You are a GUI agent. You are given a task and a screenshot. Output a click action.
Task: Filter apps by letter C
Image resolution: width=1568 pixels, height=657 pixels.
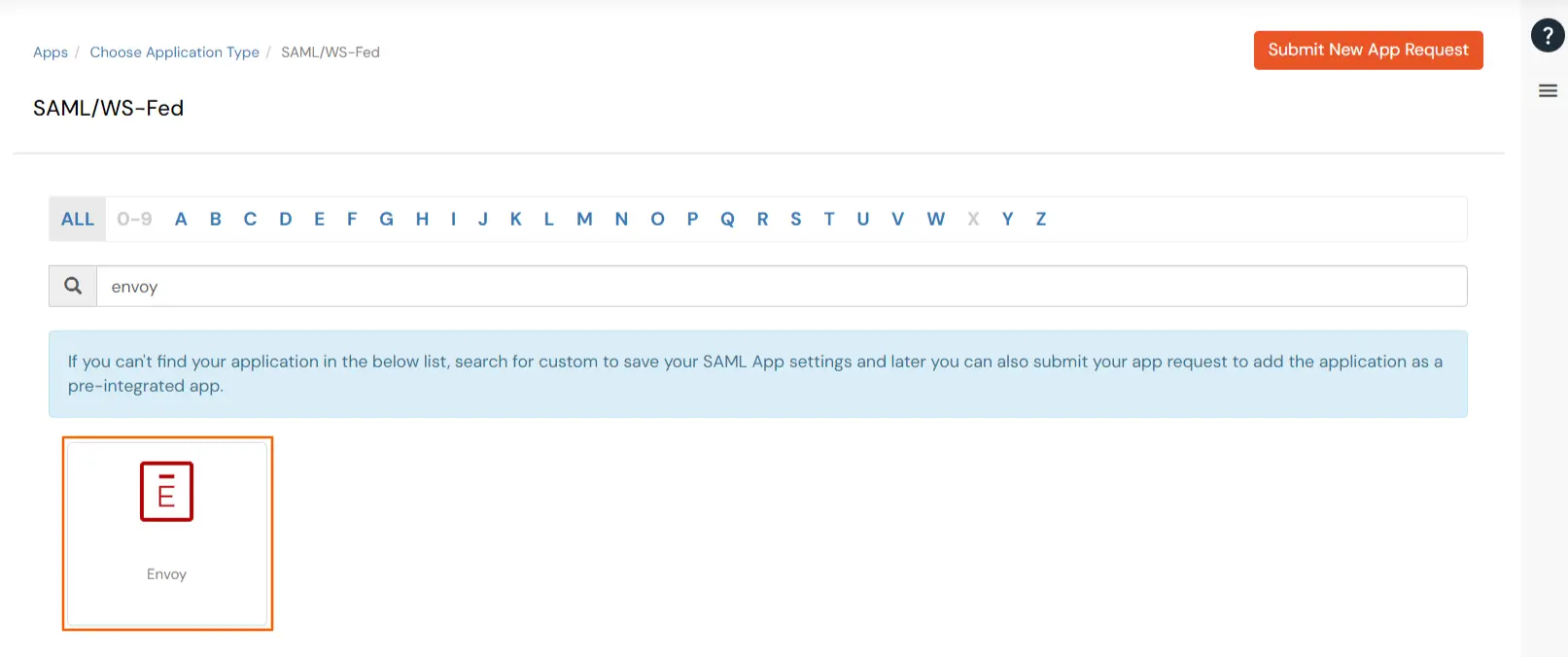click(251, 220)
